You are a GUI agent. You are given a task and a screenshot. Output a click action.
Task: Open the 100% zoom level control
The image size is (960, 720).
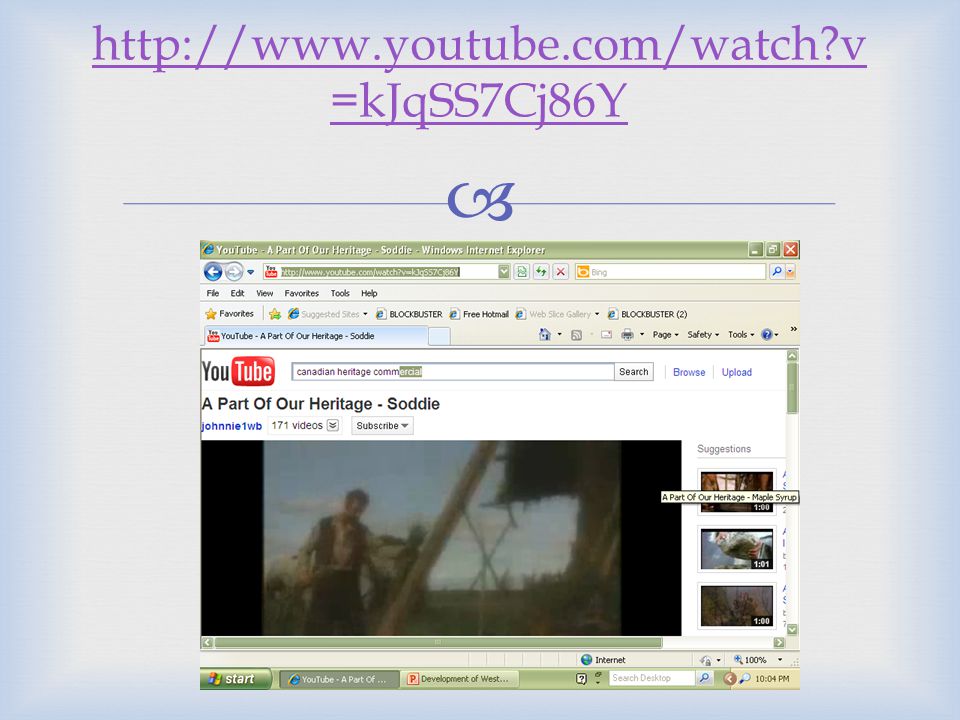758,659
